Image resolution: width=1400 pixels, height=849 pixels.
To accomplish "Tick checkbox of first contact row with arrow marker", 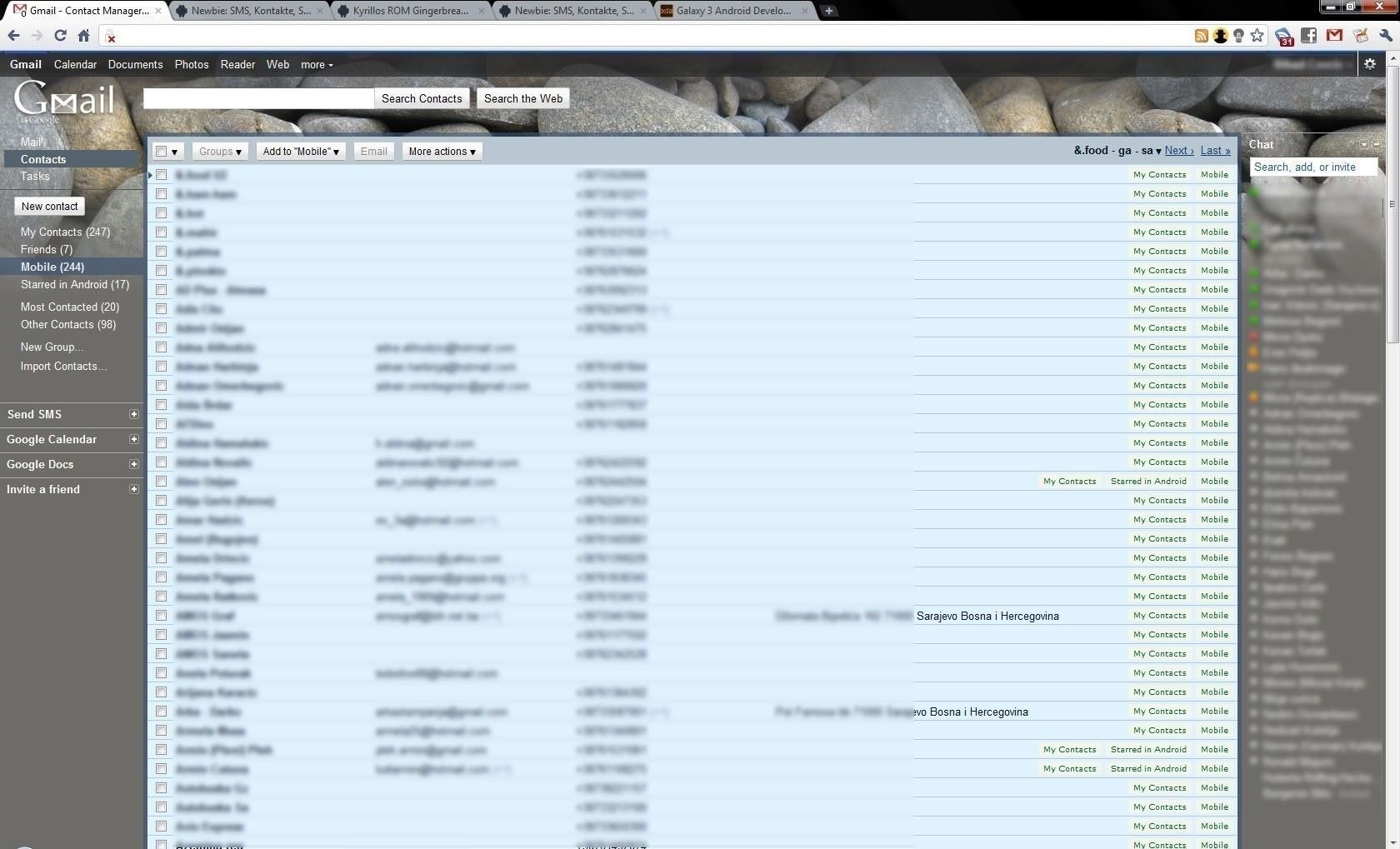I will click(x=161, y=175).
